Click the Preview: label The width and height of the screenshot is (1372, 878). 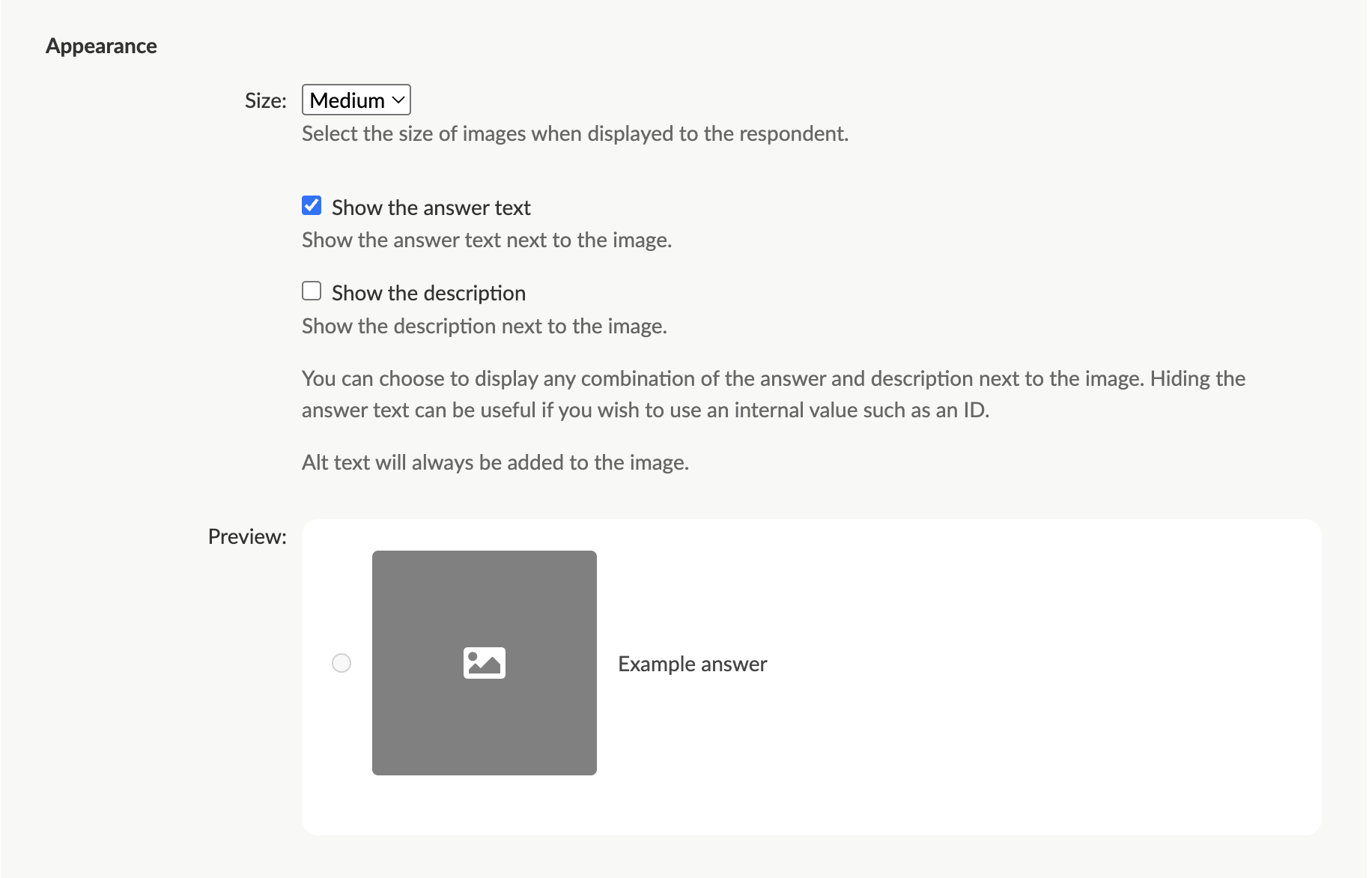point(246,536)
